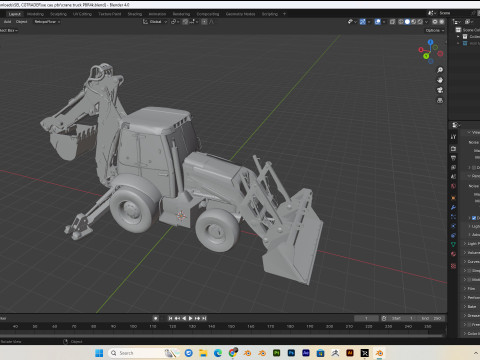Open the Add menu in viewport header
The height and width of the screenshot is (360, 480).
(x=7, y=22)
